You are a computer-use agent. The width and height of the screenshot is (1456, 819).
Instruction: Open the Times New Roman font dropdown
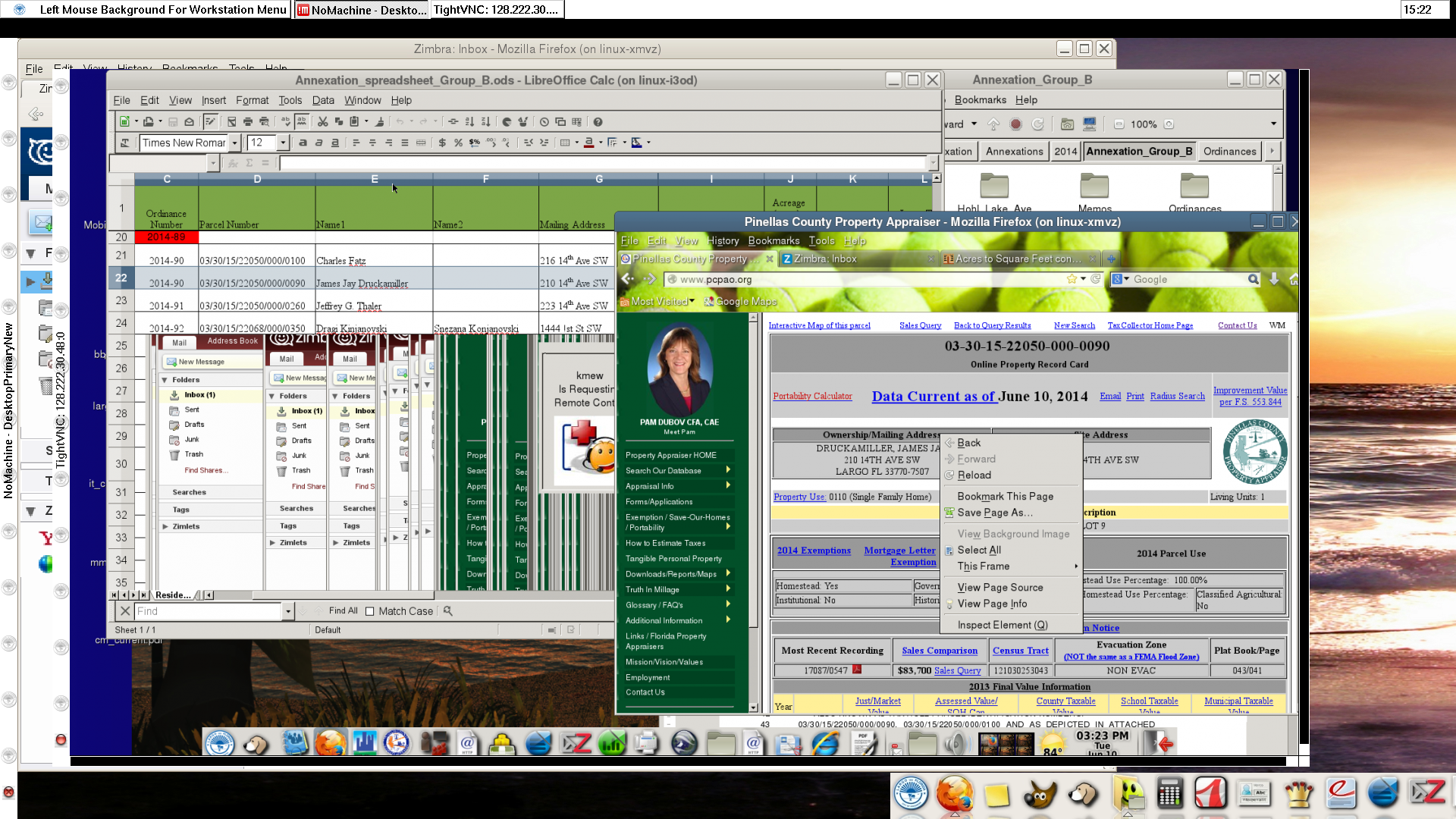[x=235, y=143]
